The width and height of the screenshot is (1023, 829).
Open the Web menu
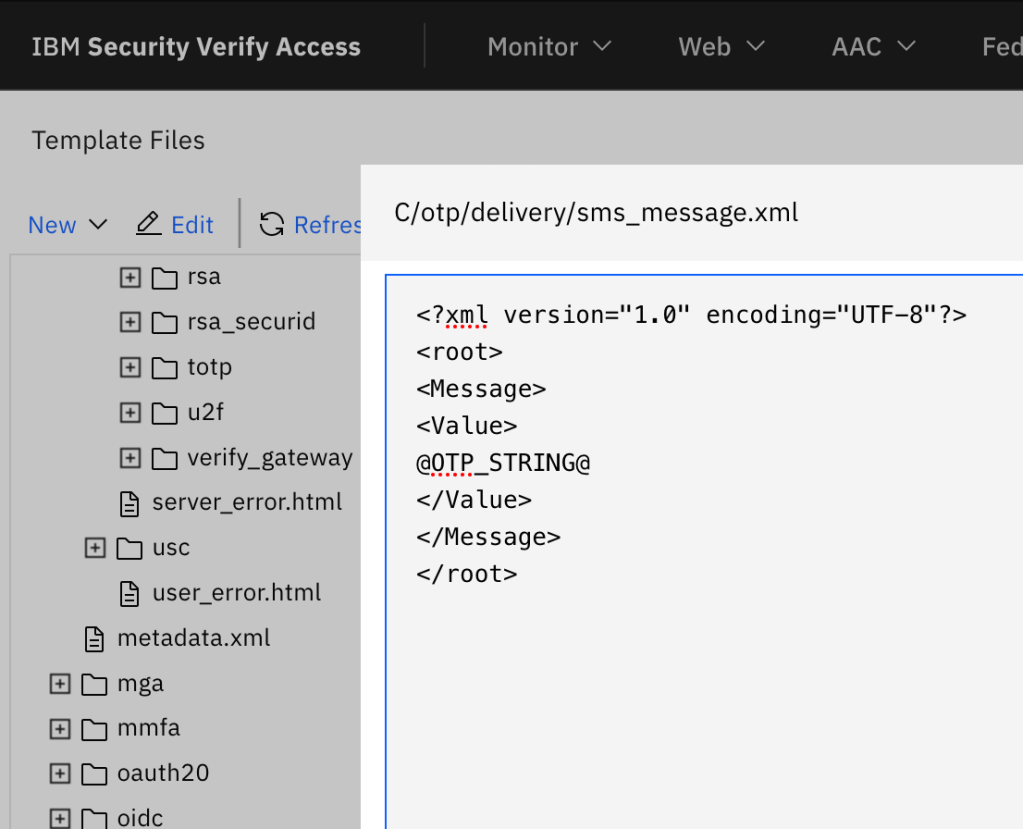pos(721,46)
